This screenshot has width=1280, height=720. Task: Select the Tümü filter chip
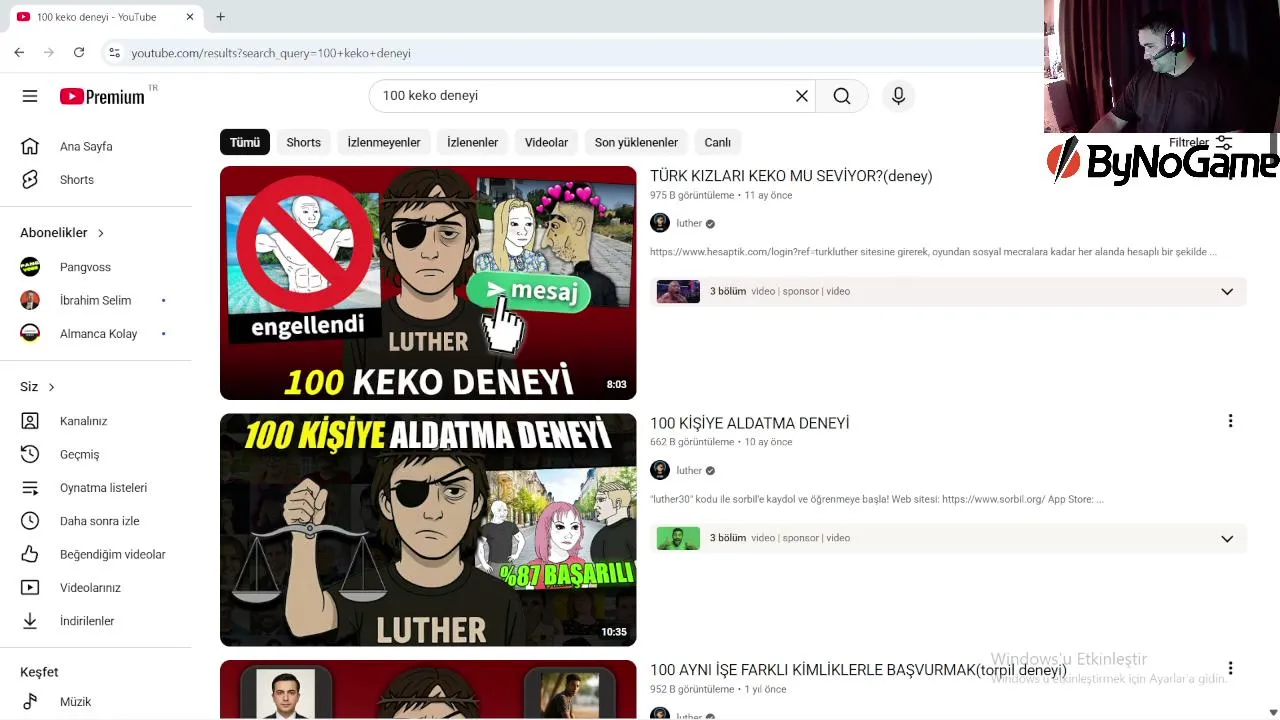[x=245, y=142]
